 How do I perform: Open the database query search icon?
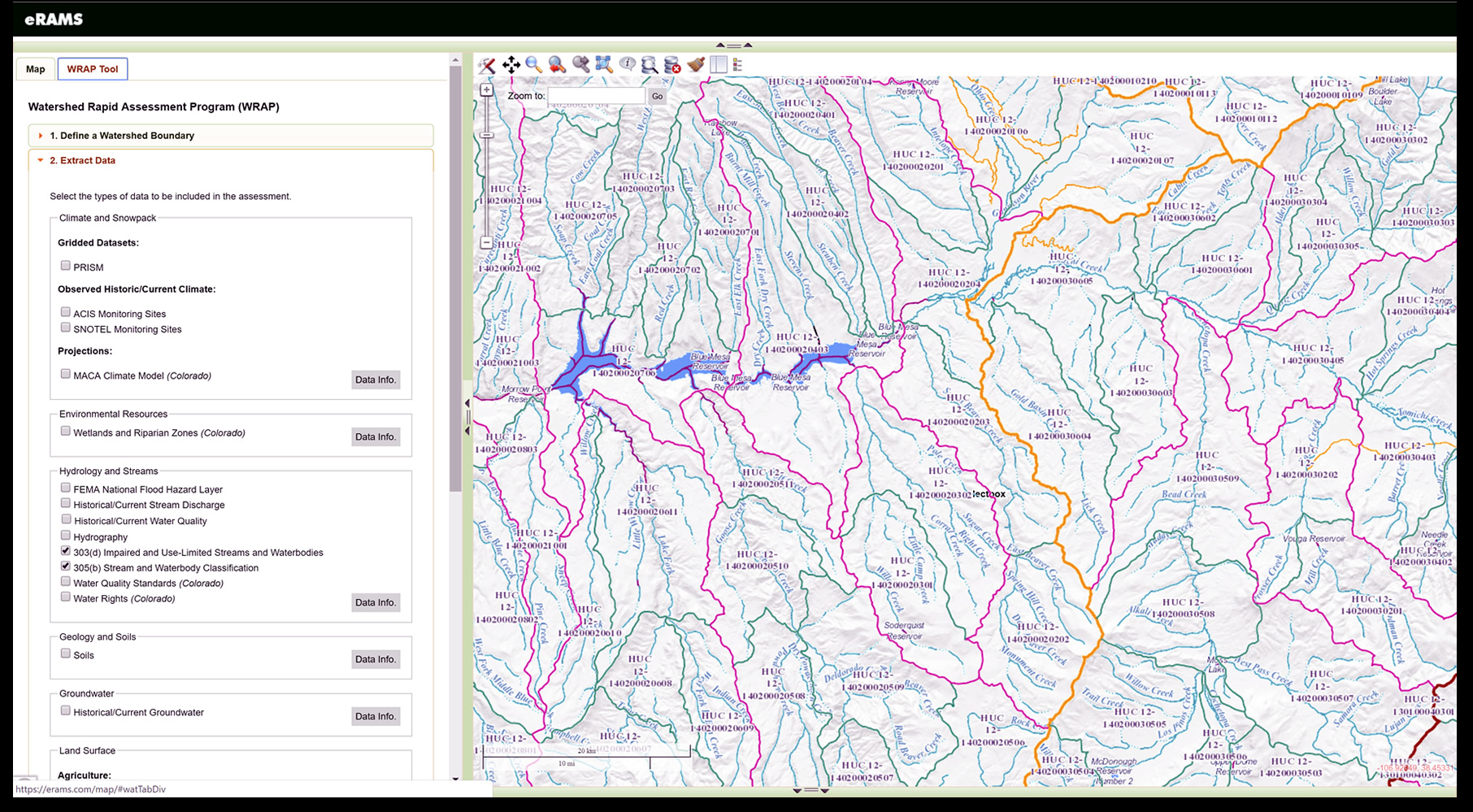pyautogui.click(x=650, y=65)
